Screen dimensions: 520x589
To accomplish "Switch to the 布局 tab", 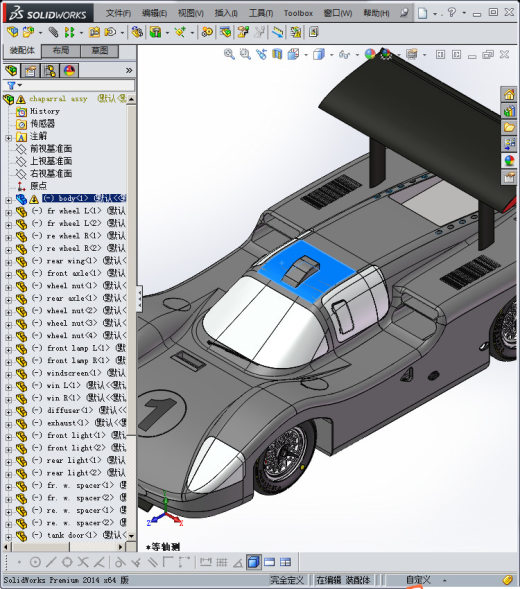I will pos(60,51).
